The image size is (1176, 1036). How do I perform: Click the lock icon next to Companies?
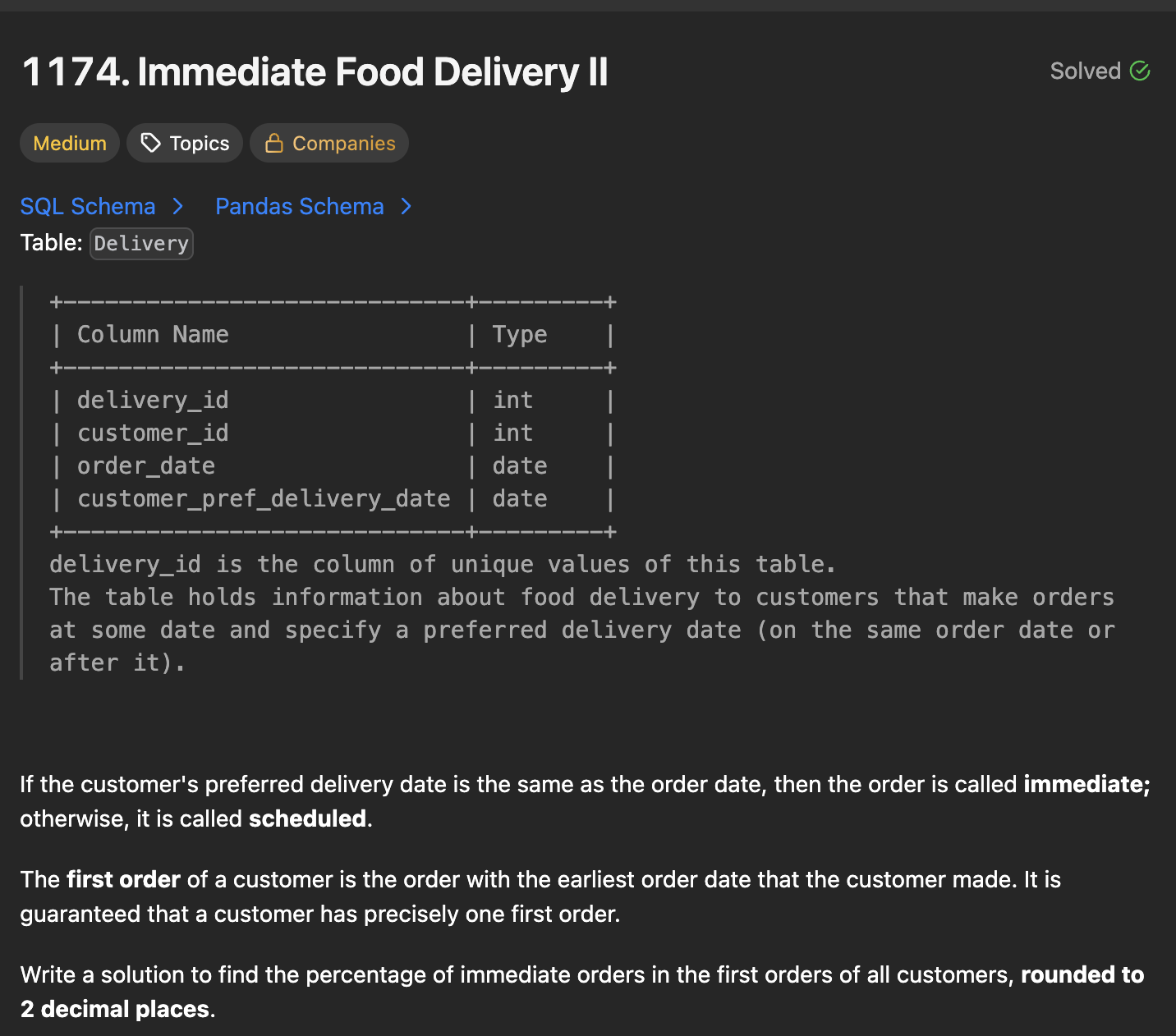coord(273,143)
